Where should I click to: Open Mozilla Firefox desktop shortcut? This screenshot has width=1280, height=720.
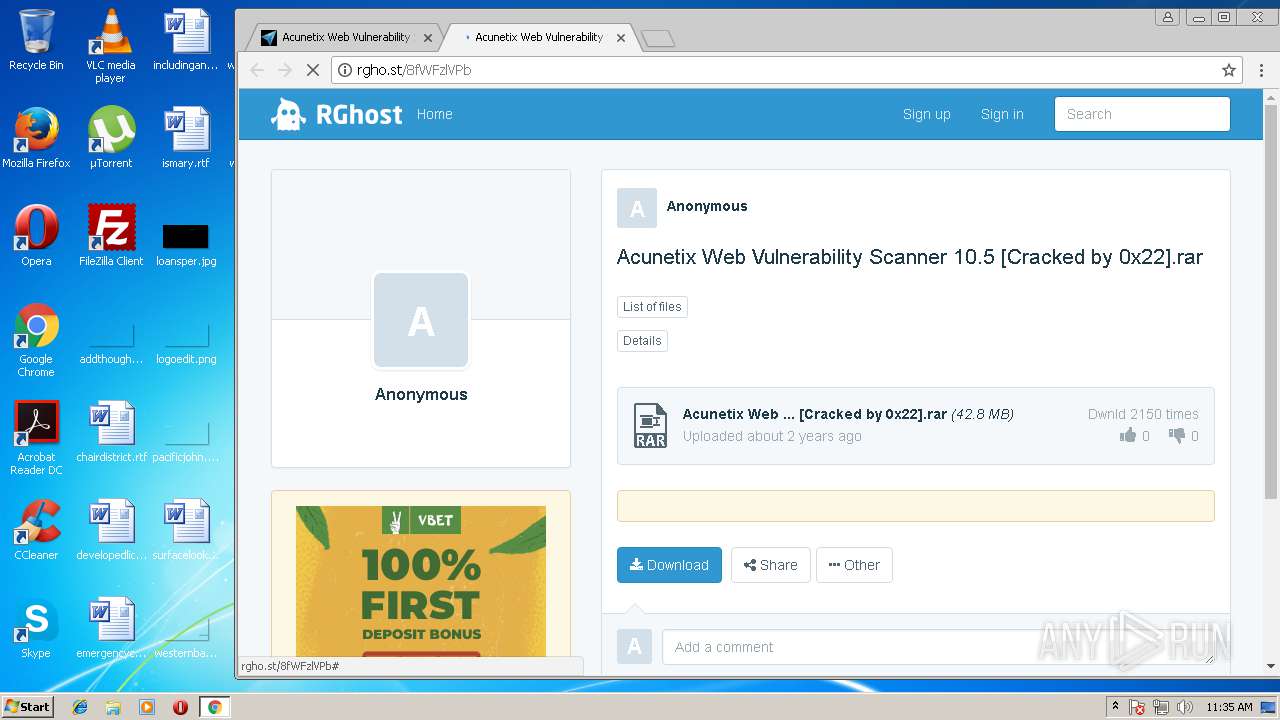[36, 138]
